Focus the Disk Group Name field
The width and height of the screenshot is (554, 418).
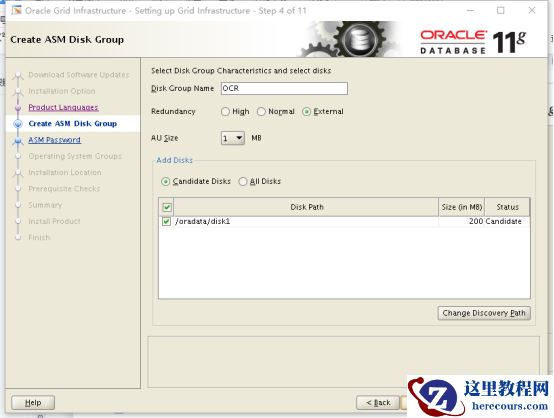click(284, 88)
